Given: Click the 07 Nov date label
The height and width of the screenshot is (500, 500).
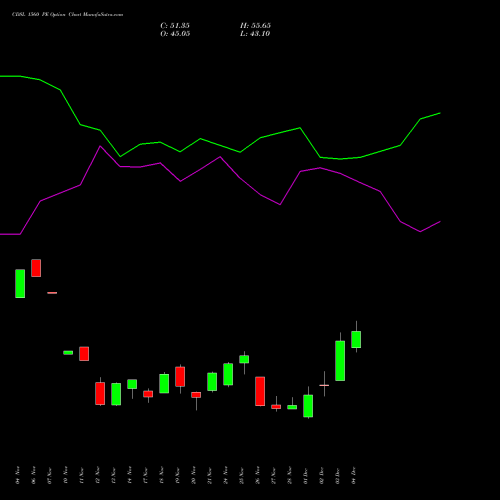Looking at the screenshot, I should [x=50, y=475].
